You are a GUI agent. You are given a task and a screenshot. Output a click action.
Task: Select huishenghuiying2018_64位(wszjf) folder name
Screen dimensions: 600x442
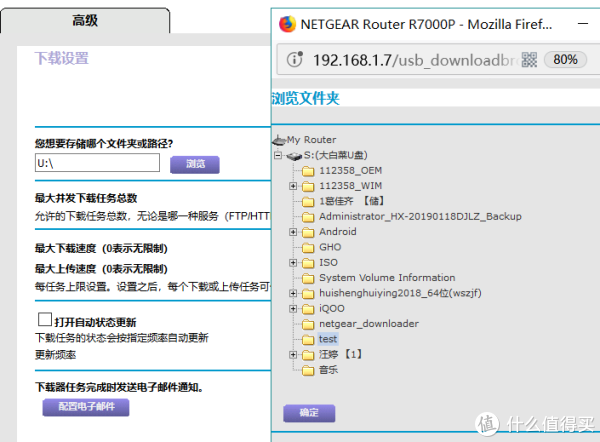pos(400,293)
